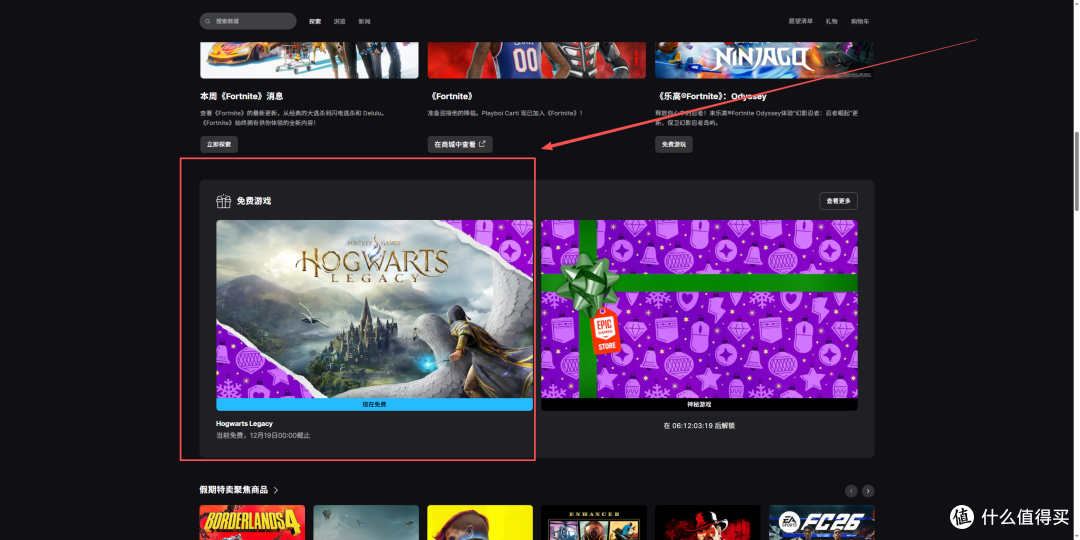This screenshot has height=540, width=1080.
Task: Click the 免费游玩 button
Action: [674, 144]
